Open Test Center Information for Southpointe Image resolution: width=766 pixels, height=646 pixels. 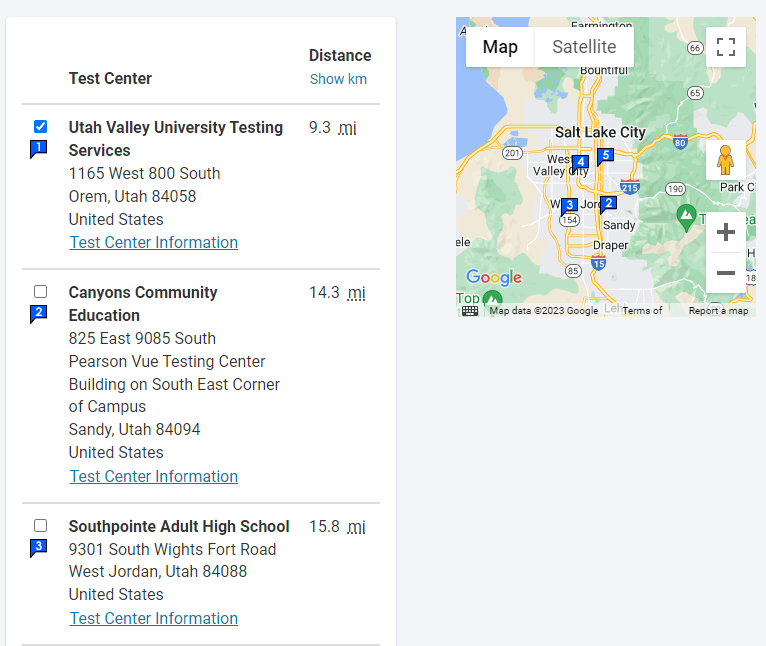coord(154,619)
